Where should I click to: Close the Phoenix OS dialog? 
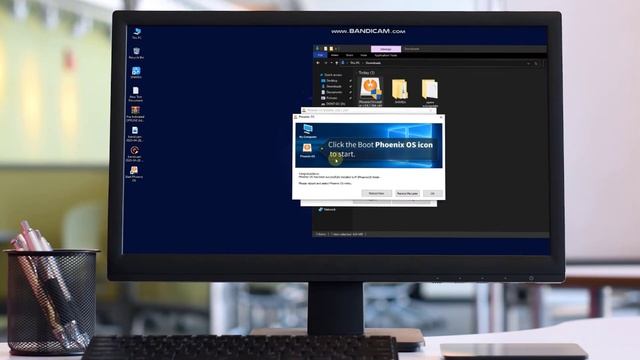(441, 117)
